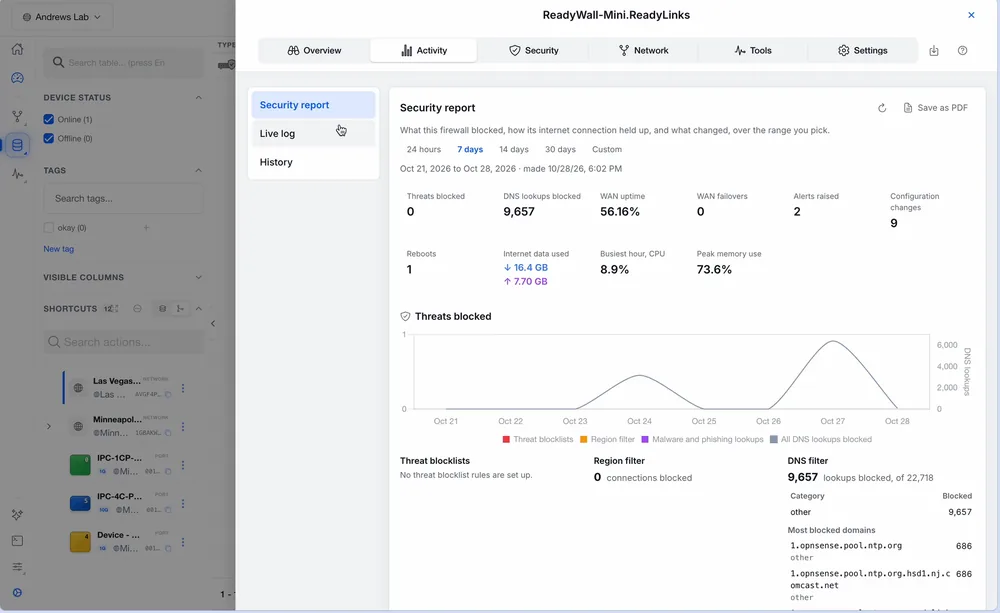
Task: Open three-dot menu for Minneapol shortcut
Action: tap(183, 426)
